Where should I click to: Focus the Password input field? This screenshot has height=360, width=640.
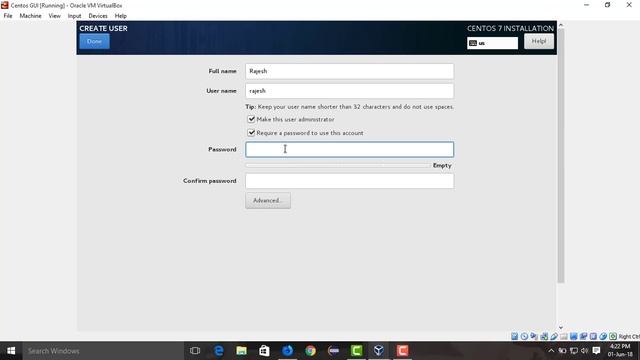(x=349, y=149)
